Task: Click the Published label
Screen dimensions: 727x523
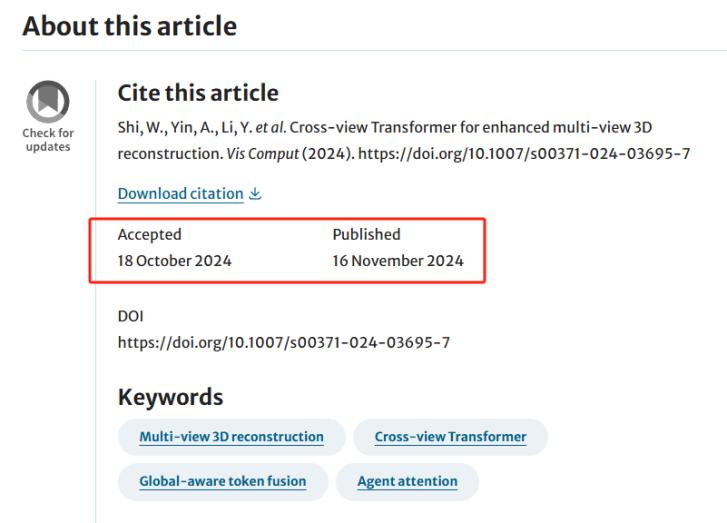Action: (x=366, y=235)
